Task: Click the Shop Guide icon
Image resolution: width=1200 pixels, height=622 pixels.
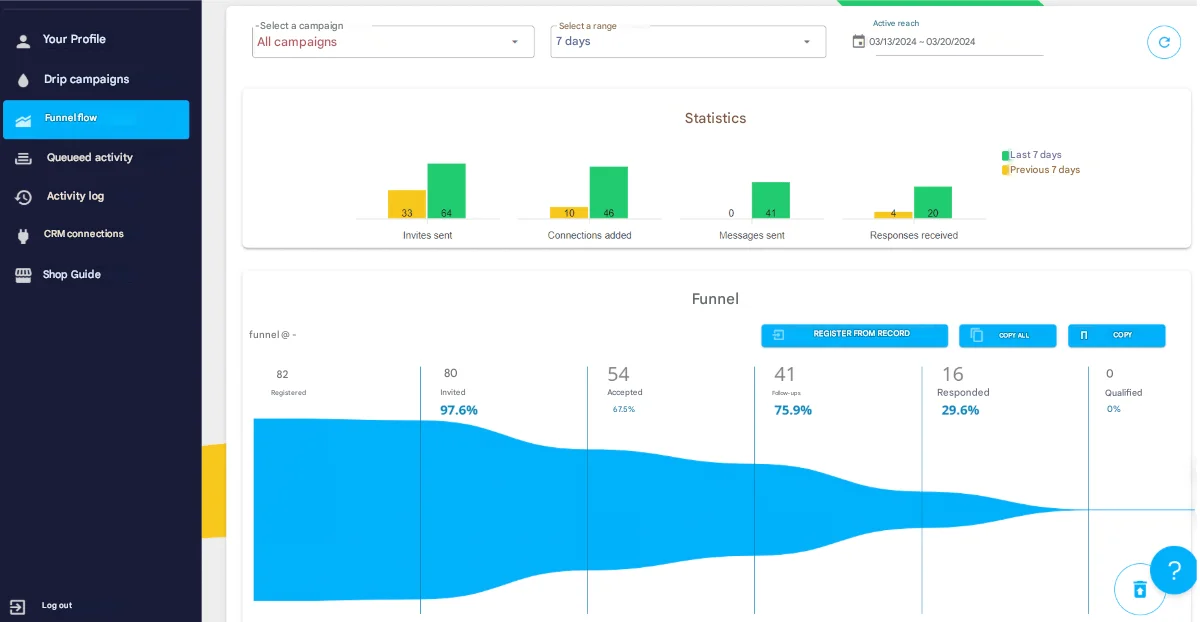Action: click(23, 275)
